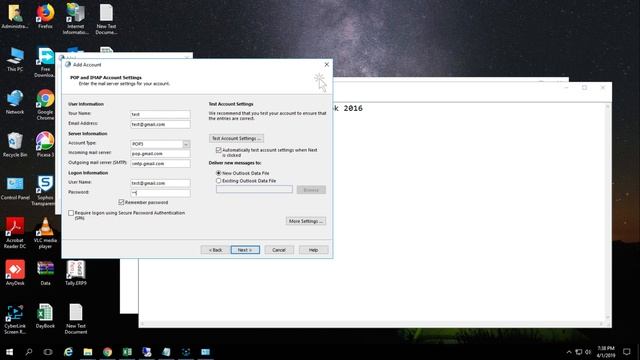Show hidden system tray icons
Image resolution: width=640 pixels, height=360 pixels.
[x=569, y=352]
